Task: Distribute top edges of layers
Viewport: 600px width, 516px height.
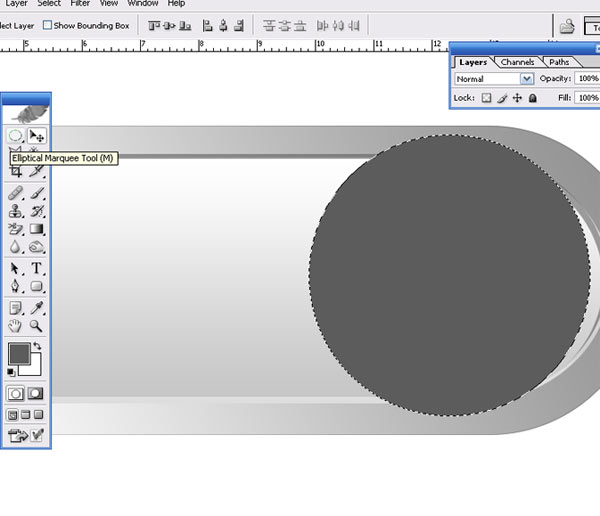Action: tap(269, 26)
